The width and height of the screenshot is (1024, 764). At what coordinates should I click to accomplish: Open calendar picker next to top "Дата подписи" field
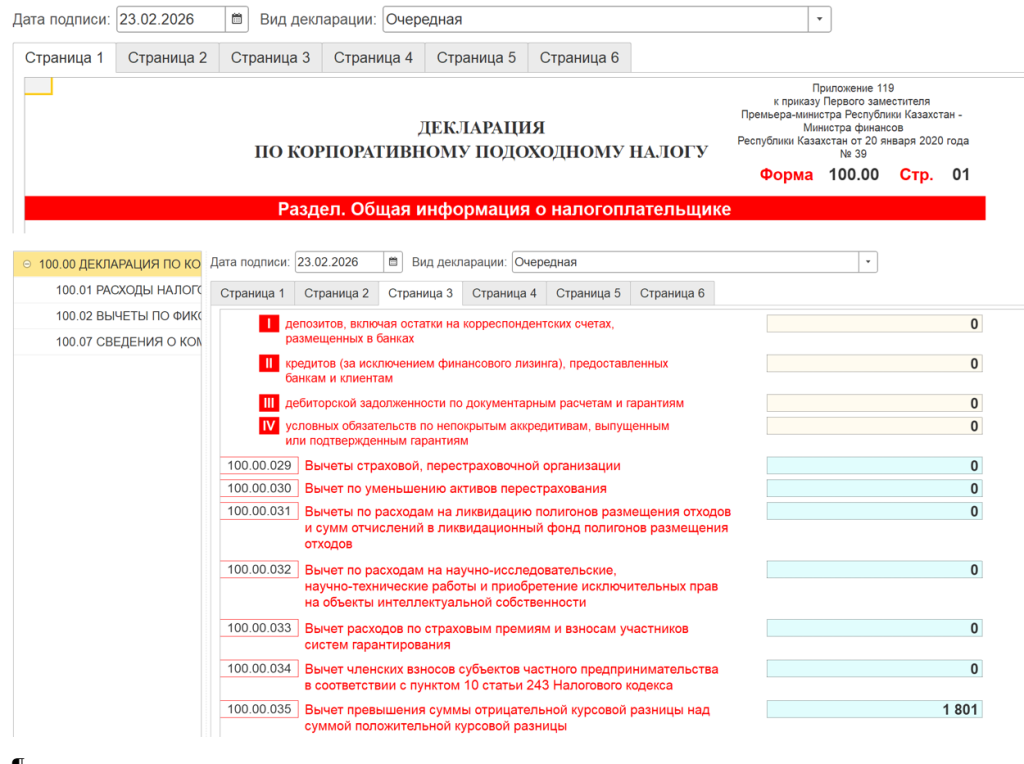235,18
